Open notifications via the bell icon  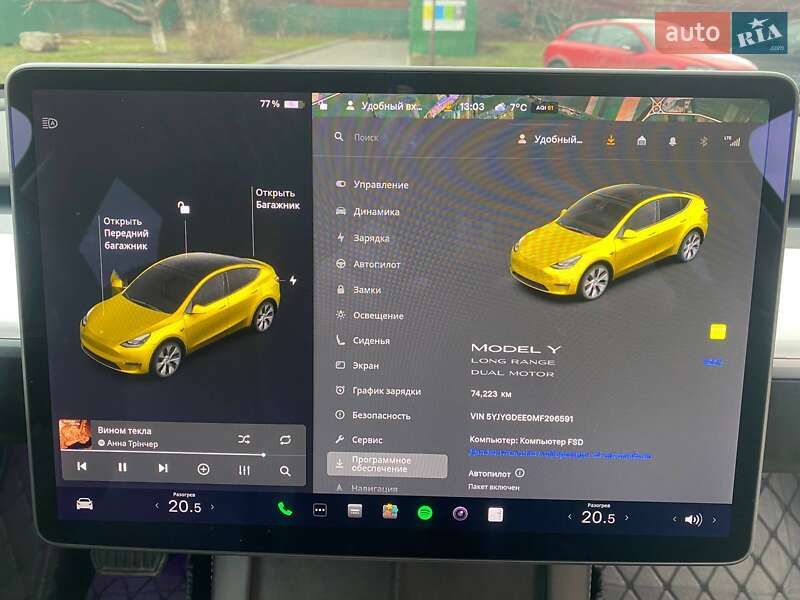point(673,142)
